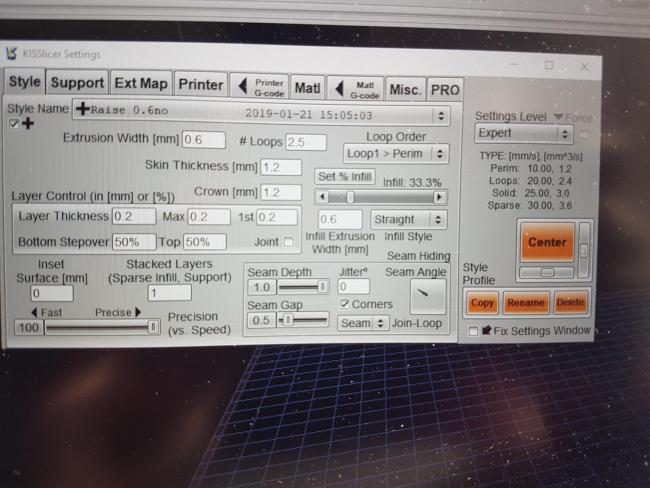Close the KISSlicer Settings window
650x488 pixels.
(584, 66)
